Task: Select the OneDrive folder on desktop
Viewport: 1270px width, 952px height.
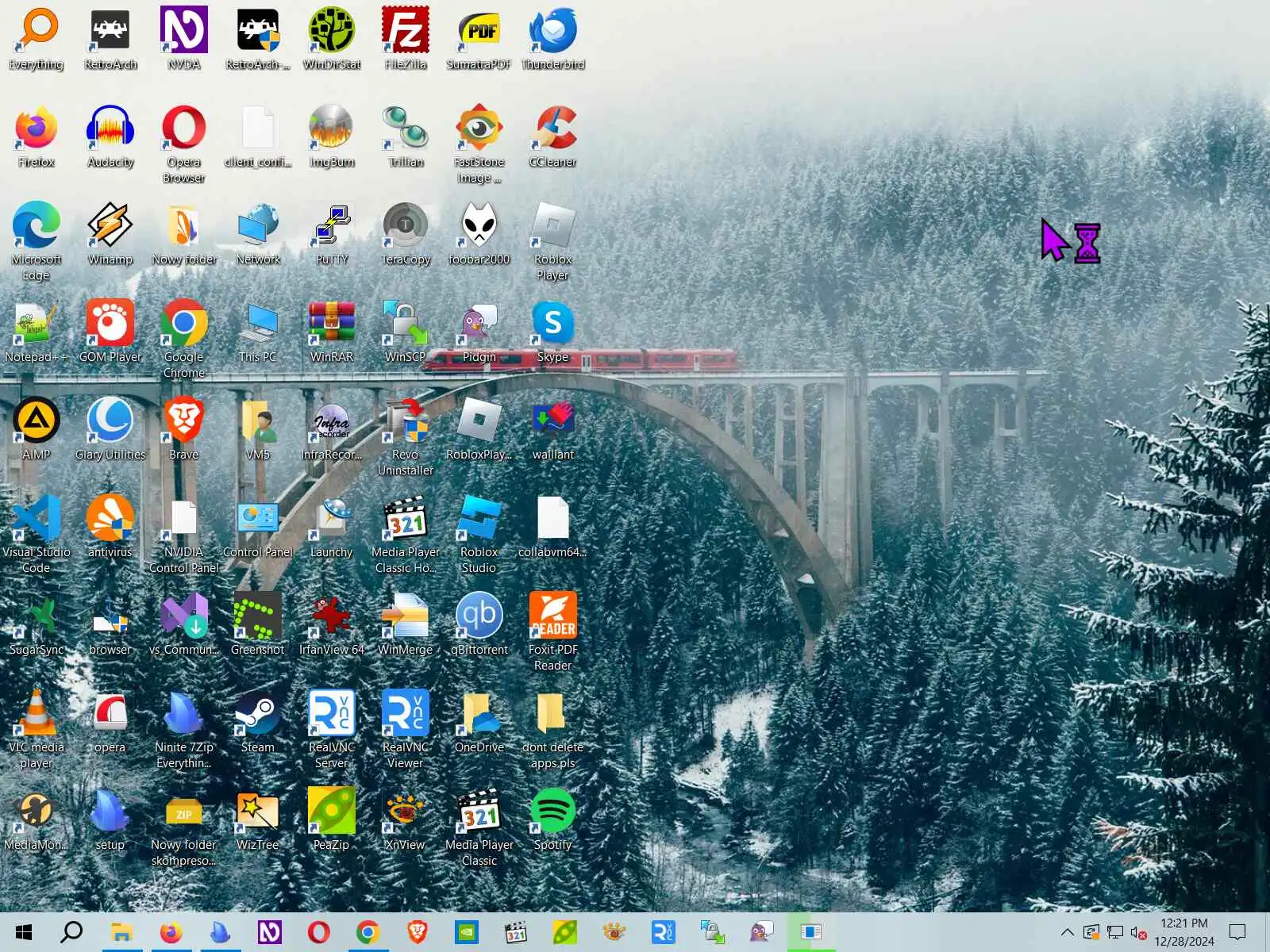Action: [479, 721]
